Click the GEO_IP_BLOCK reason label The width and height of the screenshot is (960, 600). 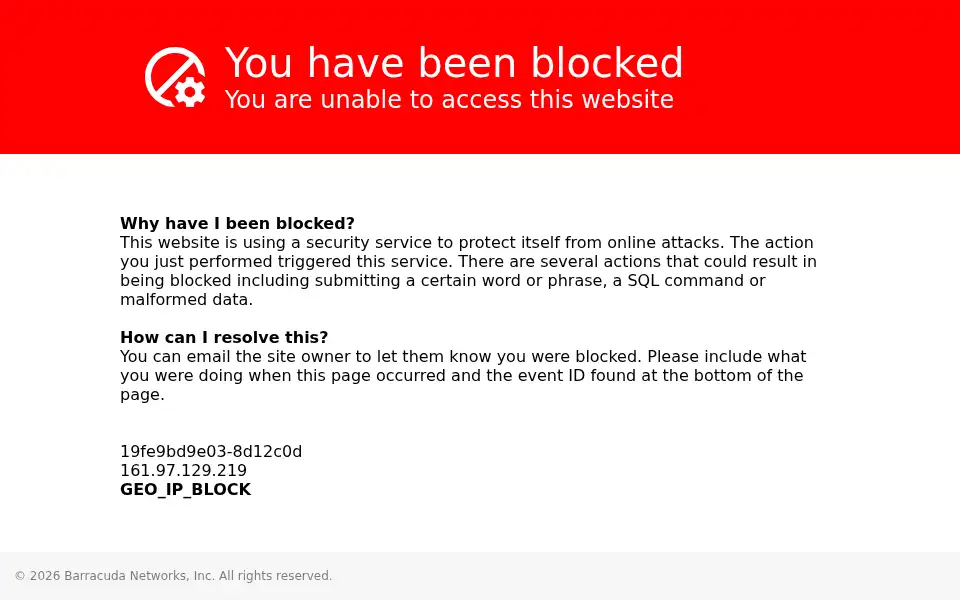[x=186, y=490]
